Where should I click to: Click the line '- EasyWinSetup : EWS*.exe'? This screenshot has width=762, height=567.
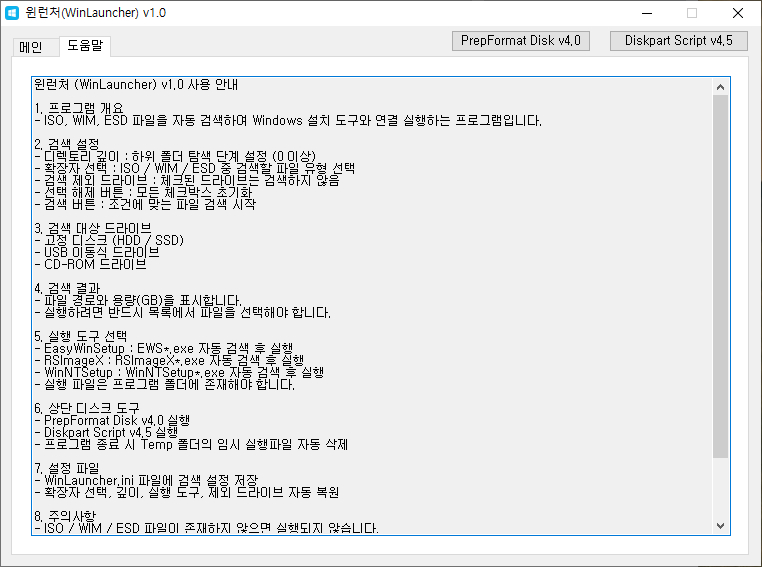pos(164,349)
